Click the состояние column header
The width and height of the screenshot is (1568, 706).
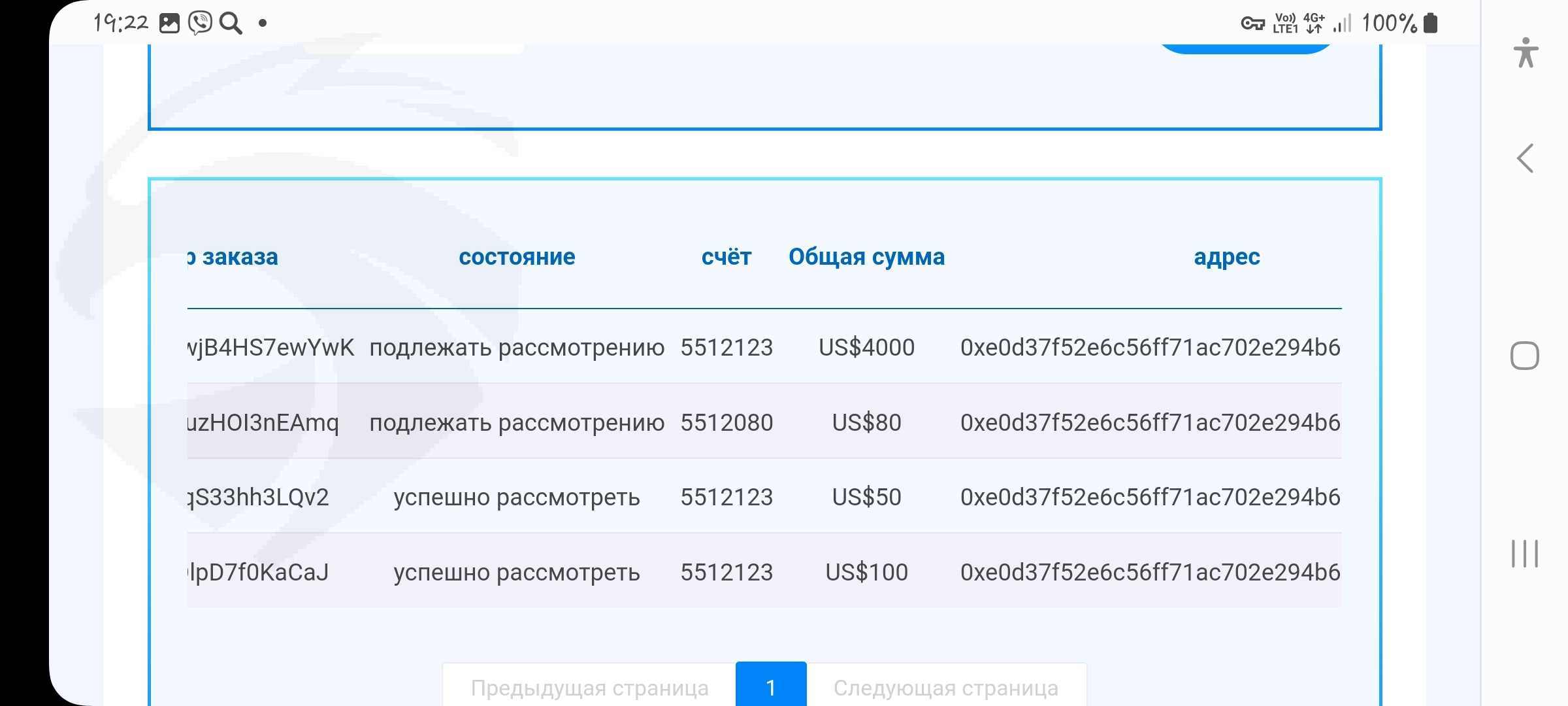click(517, 257)
